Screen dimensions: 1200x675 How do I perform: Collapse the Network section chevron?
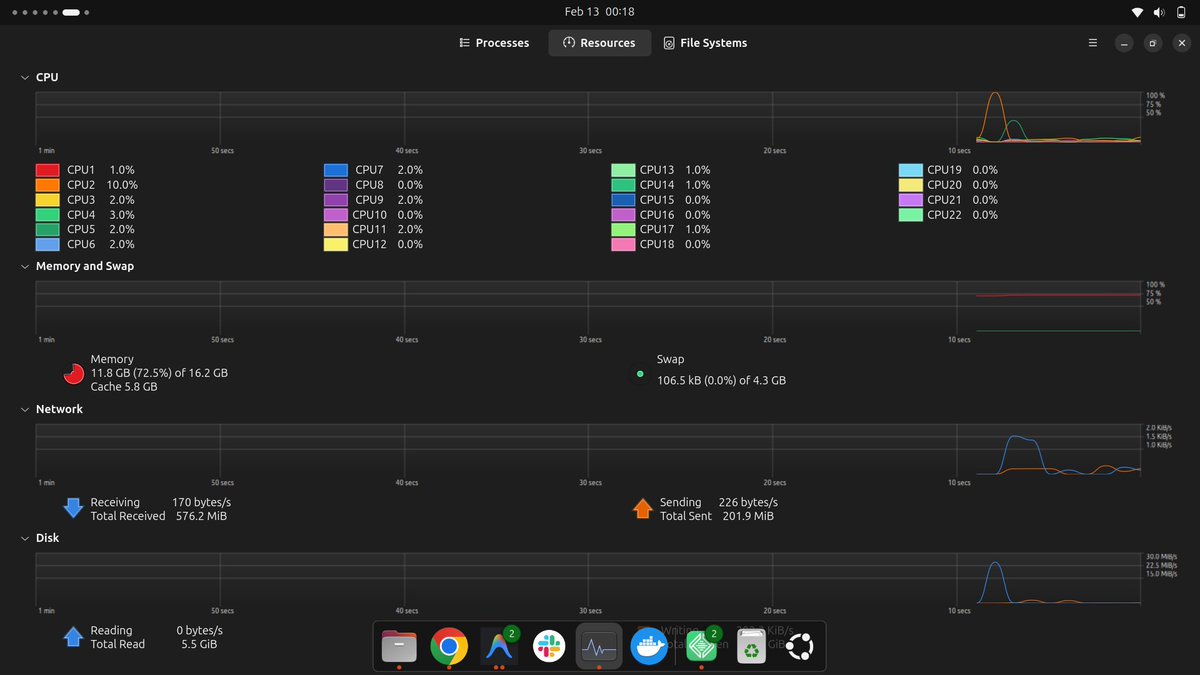(25, 409)
